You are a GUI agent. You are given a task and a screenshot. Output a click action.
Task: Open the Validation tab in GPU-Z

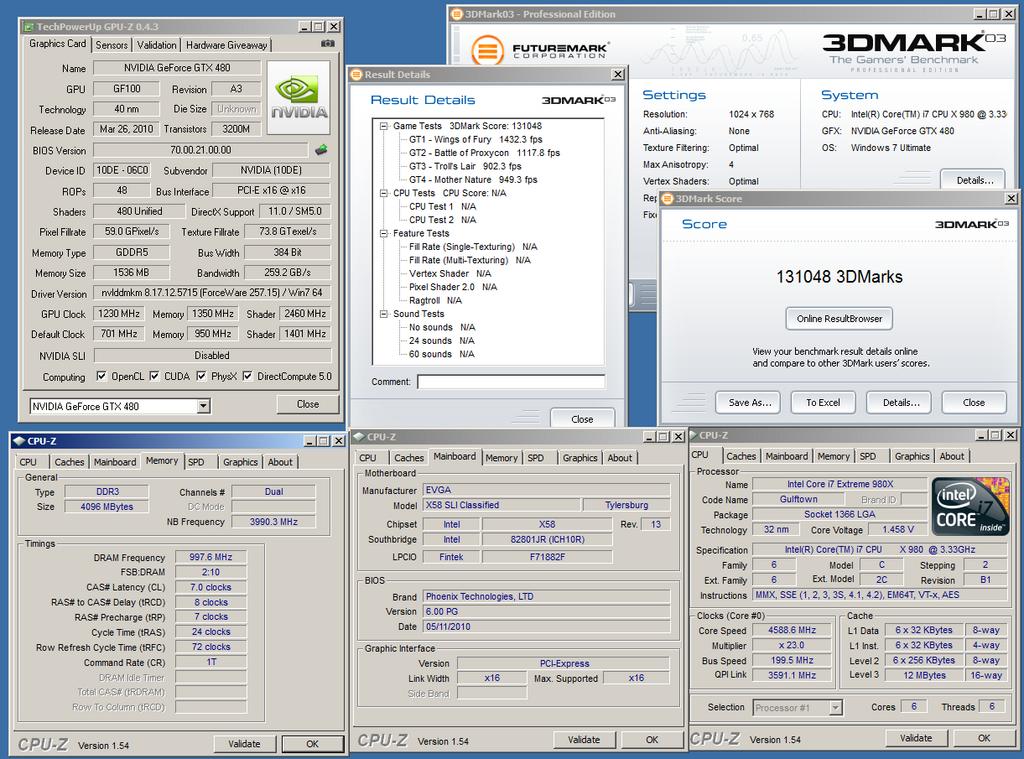coord(157,45)
